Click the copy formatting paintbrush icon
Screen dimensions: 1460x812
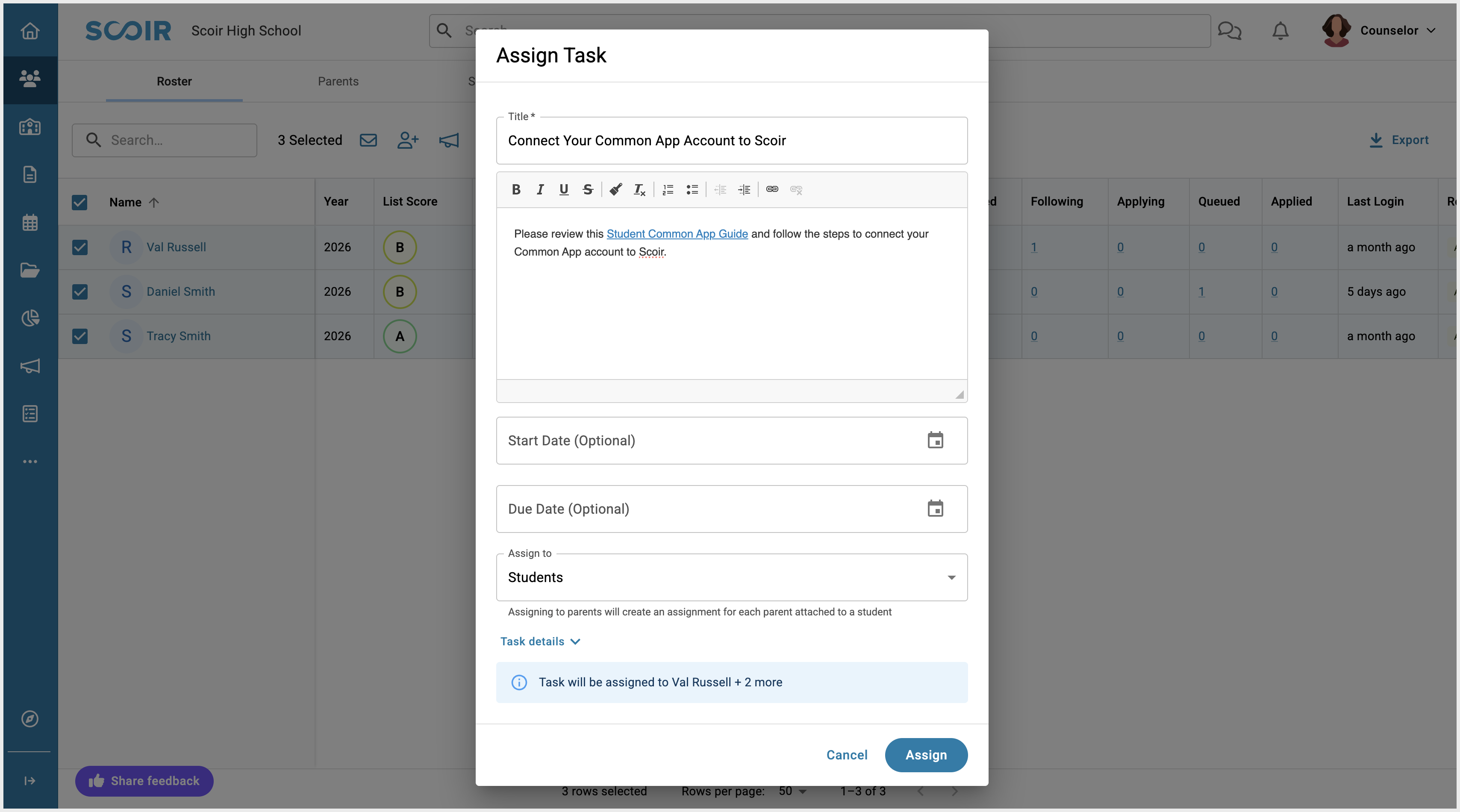(x=615, y=189)
